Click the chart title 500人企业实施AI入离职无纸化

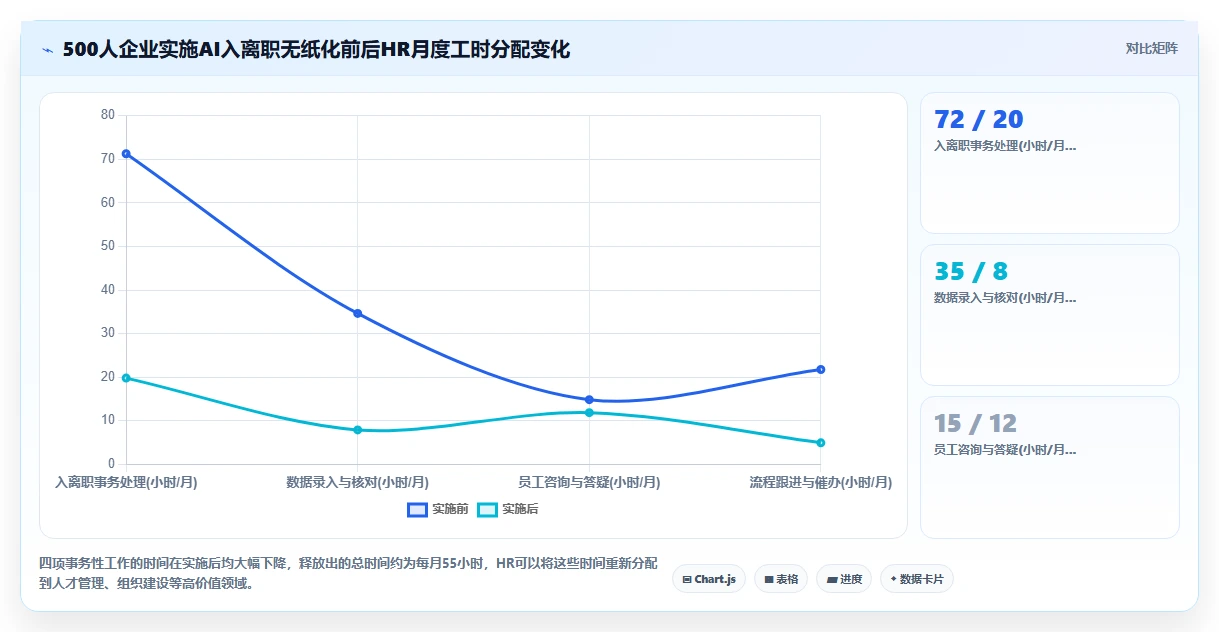(x=316, y=50)
